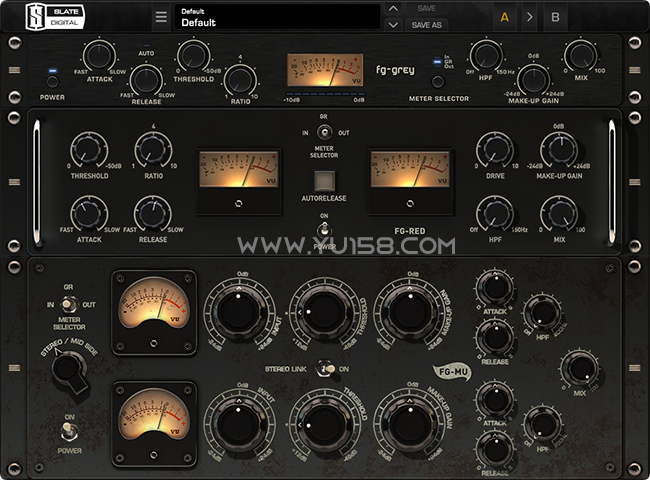Screen dimensions: 650x480
Task: Click the FG-Grey MIX knob
Action: 581,56
